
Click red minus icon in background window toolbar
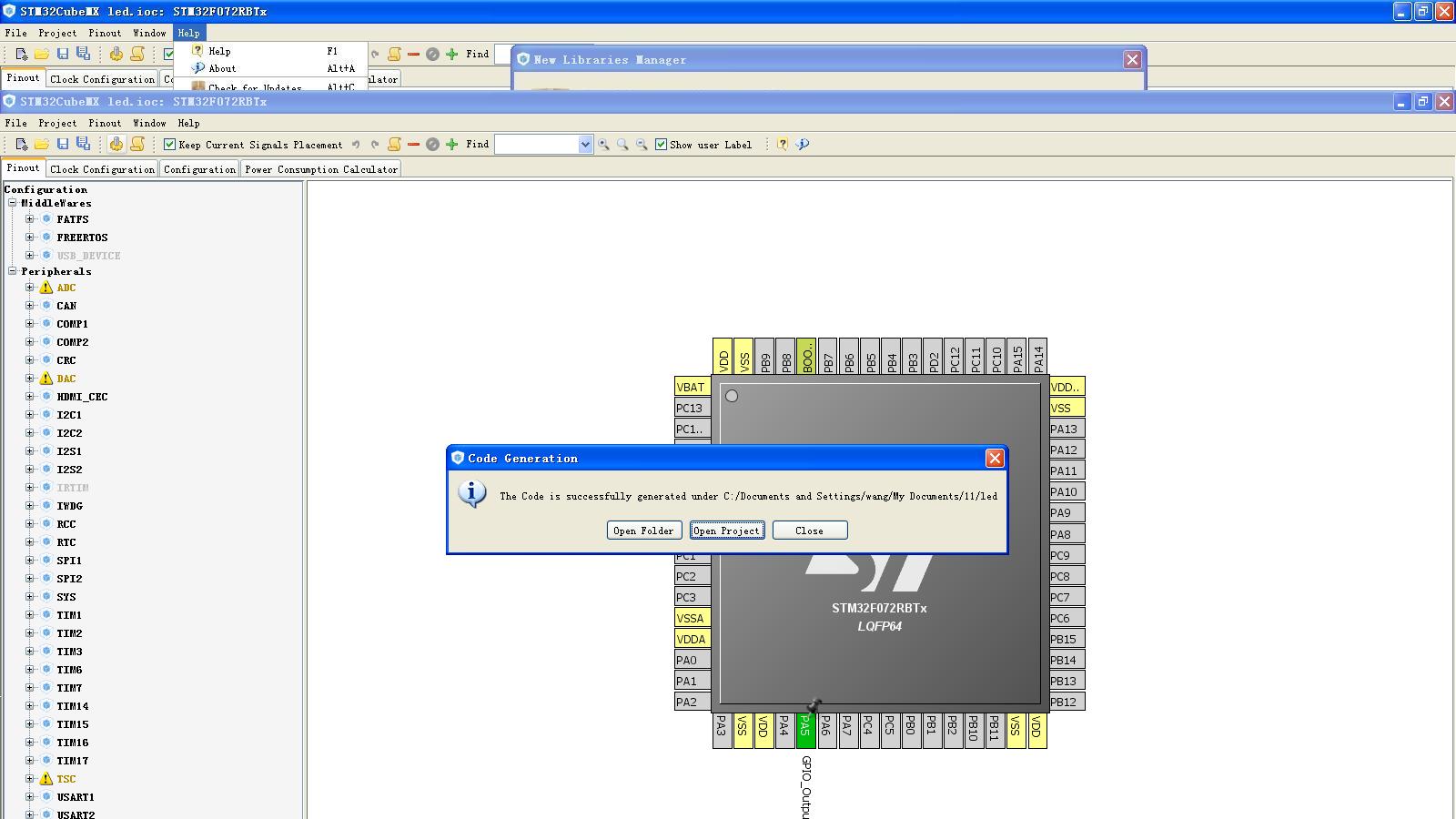[x=413, y=54]
